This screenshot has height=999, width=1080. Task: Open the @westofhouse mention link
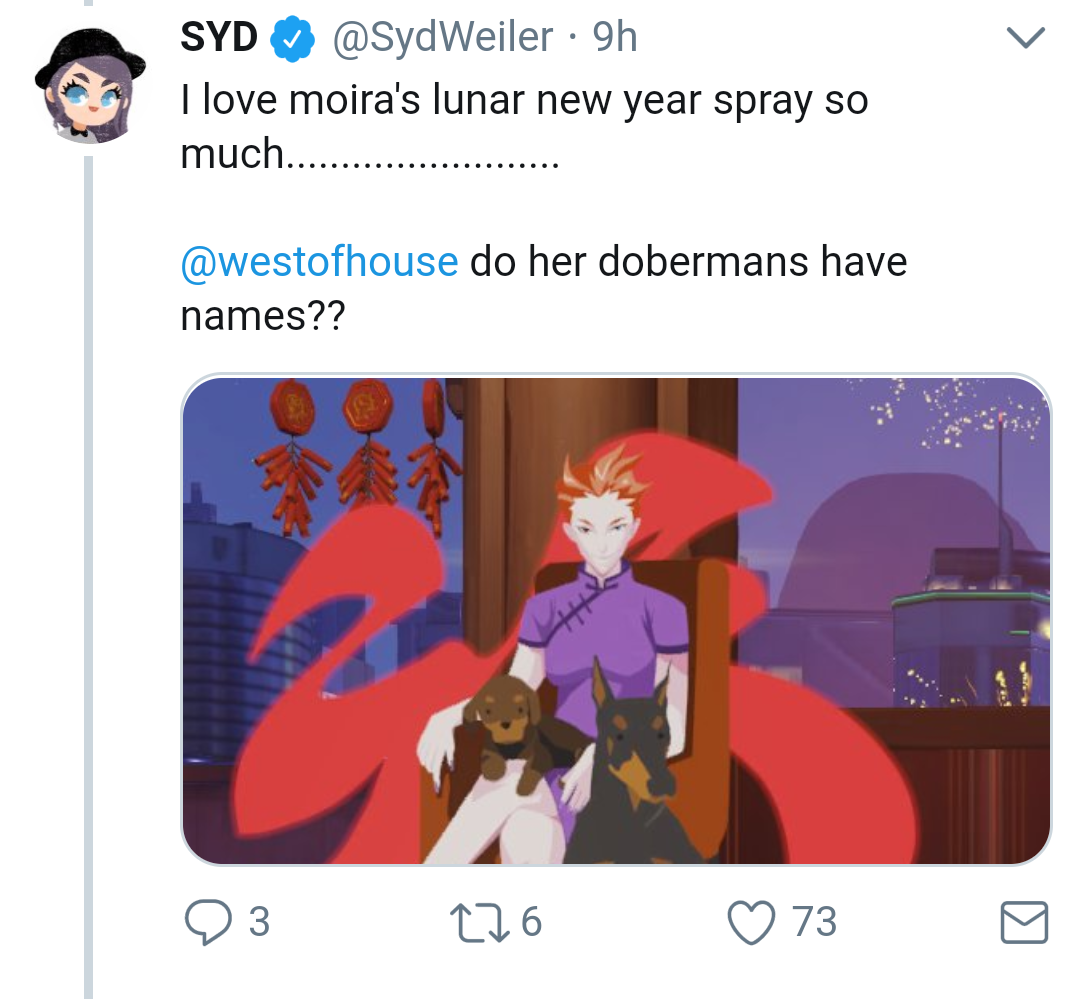pos(320,262)
